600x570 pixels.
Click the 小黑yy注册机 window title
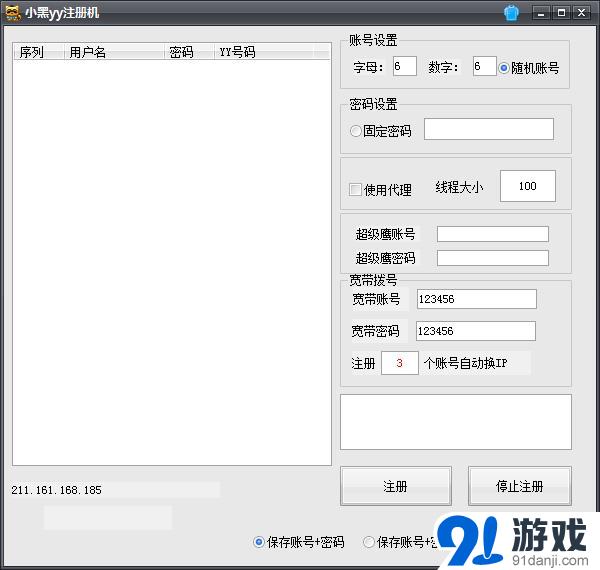62,13
